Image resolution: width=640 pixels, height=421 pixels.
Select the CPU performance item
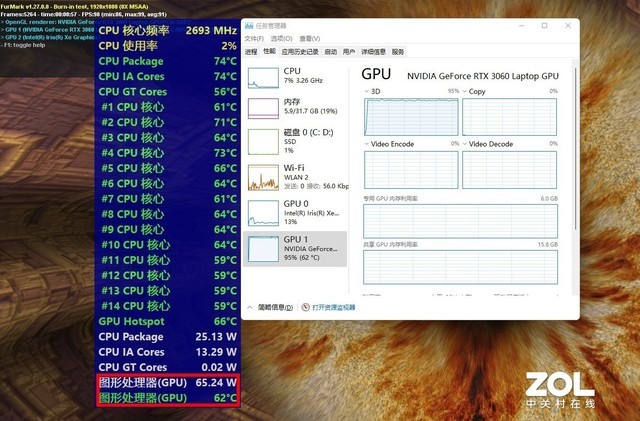[x=296, y=78]
